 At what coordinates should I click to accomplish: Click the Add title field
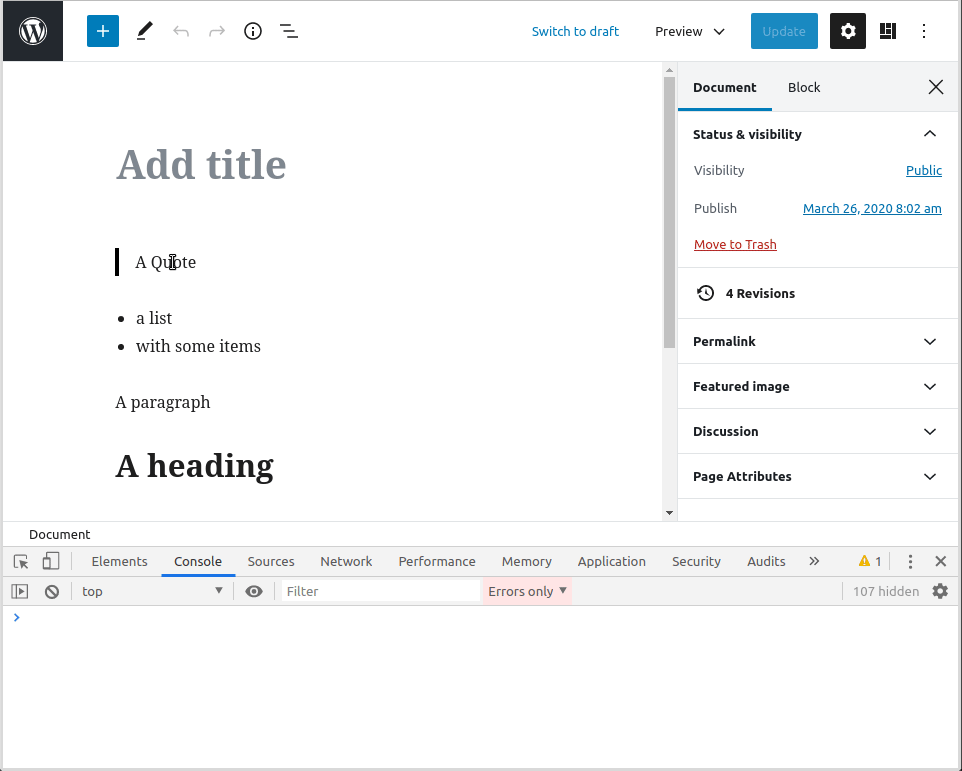point(201,164)
